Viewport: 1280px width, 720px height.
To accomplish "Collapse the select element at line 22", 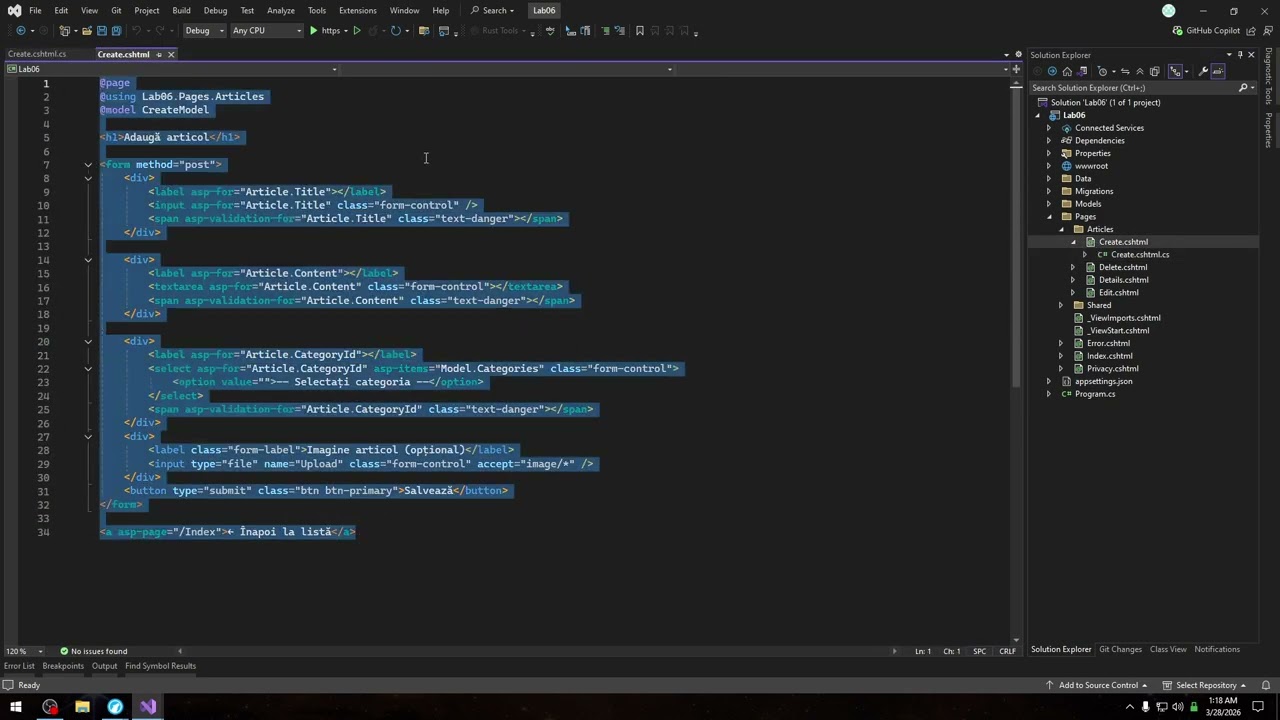I will (x=88, y=368).
